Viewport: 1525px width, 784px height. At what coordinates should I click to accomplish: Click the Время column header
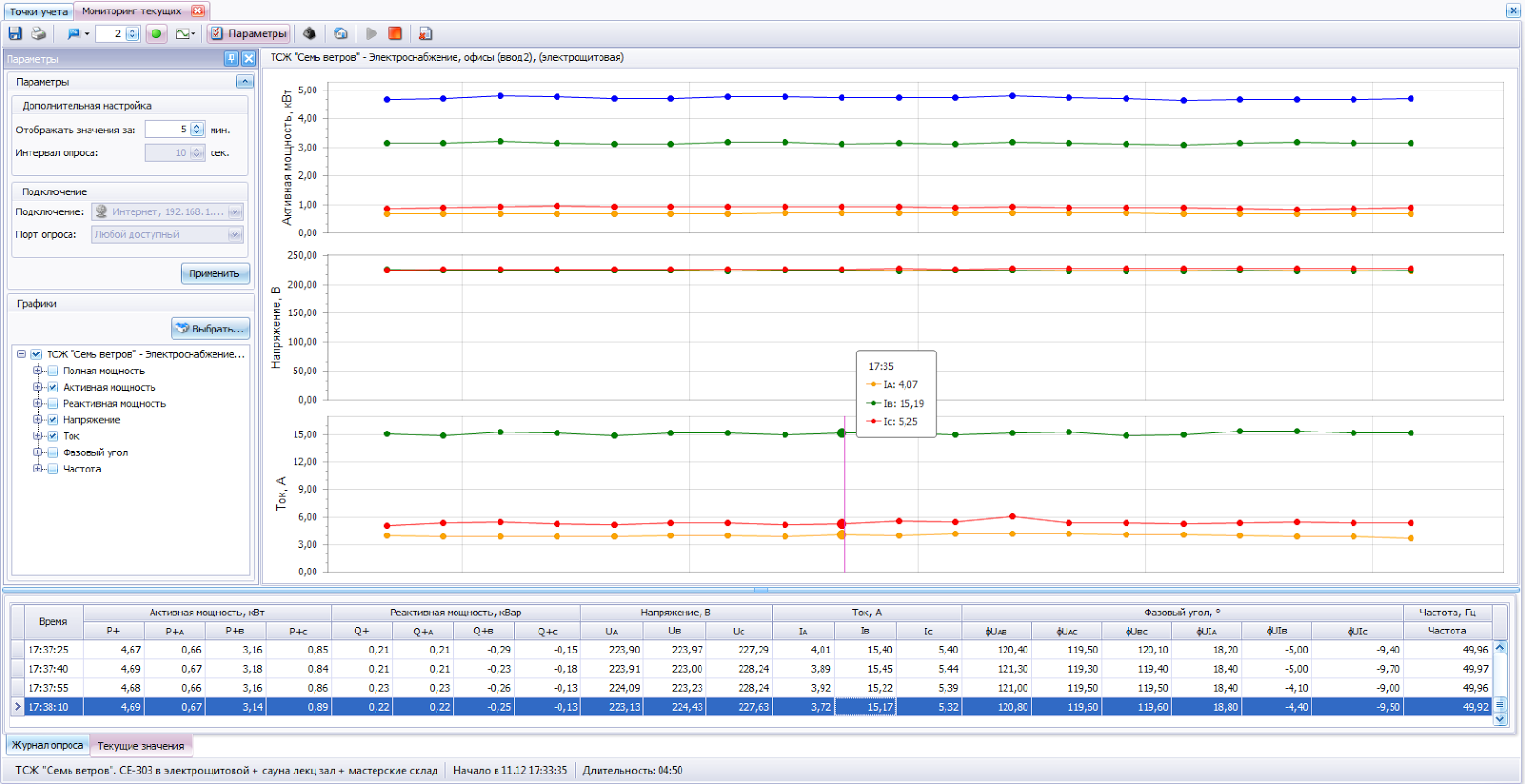[x=53, y=621]
